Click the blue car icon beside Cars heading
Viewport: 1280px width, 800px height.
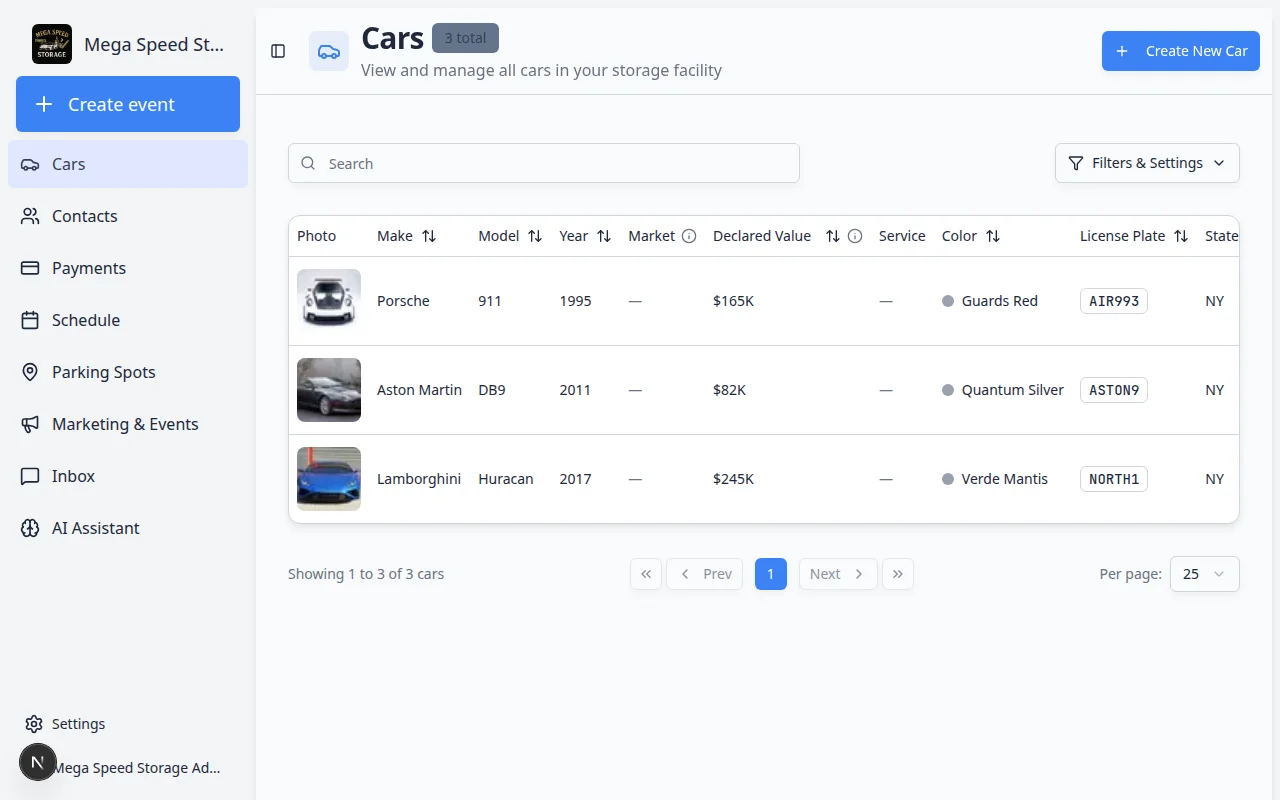(328, 51)
